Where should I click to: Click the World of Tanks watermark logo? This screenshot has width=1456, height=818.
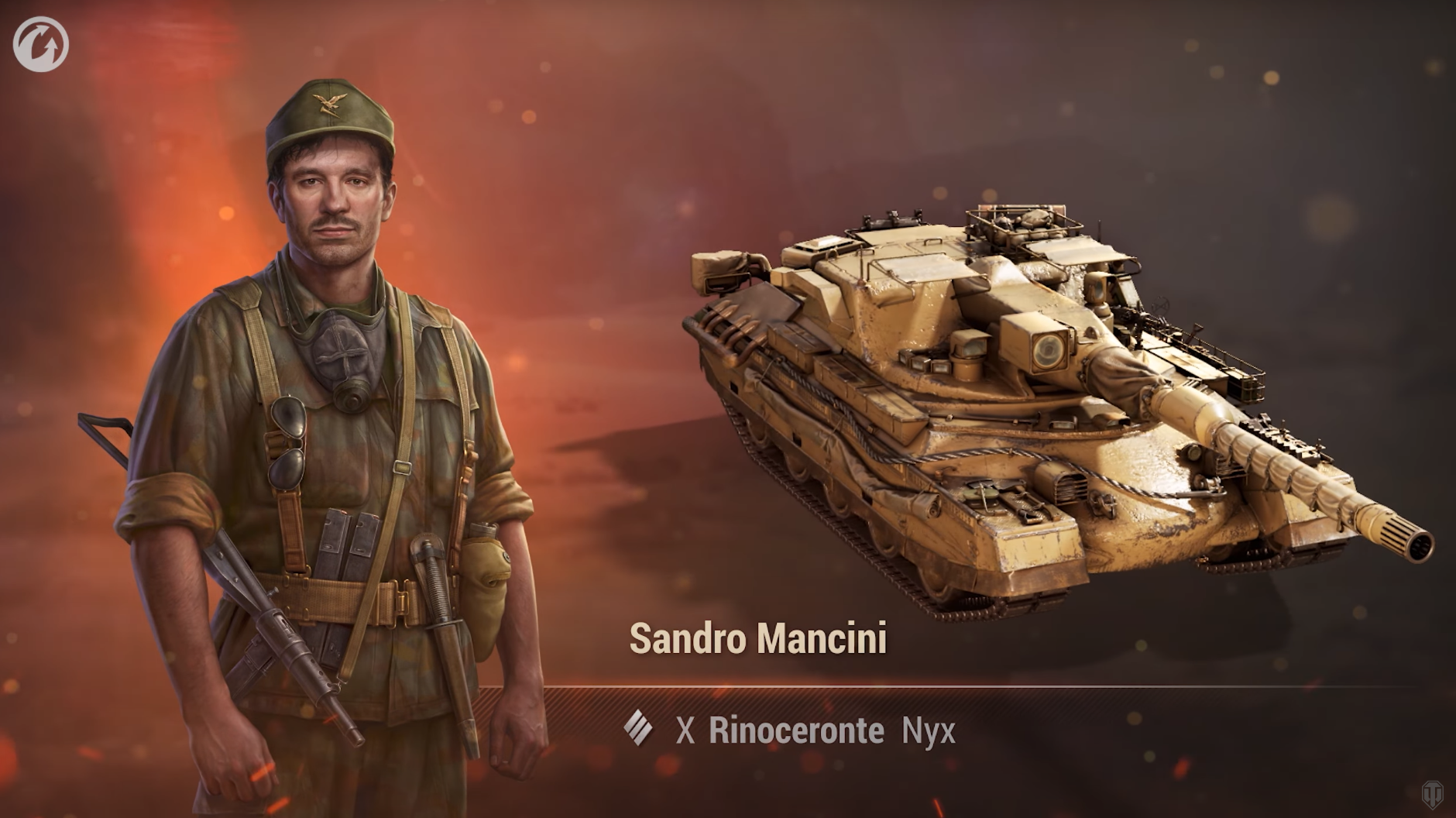coord(1432,795)
